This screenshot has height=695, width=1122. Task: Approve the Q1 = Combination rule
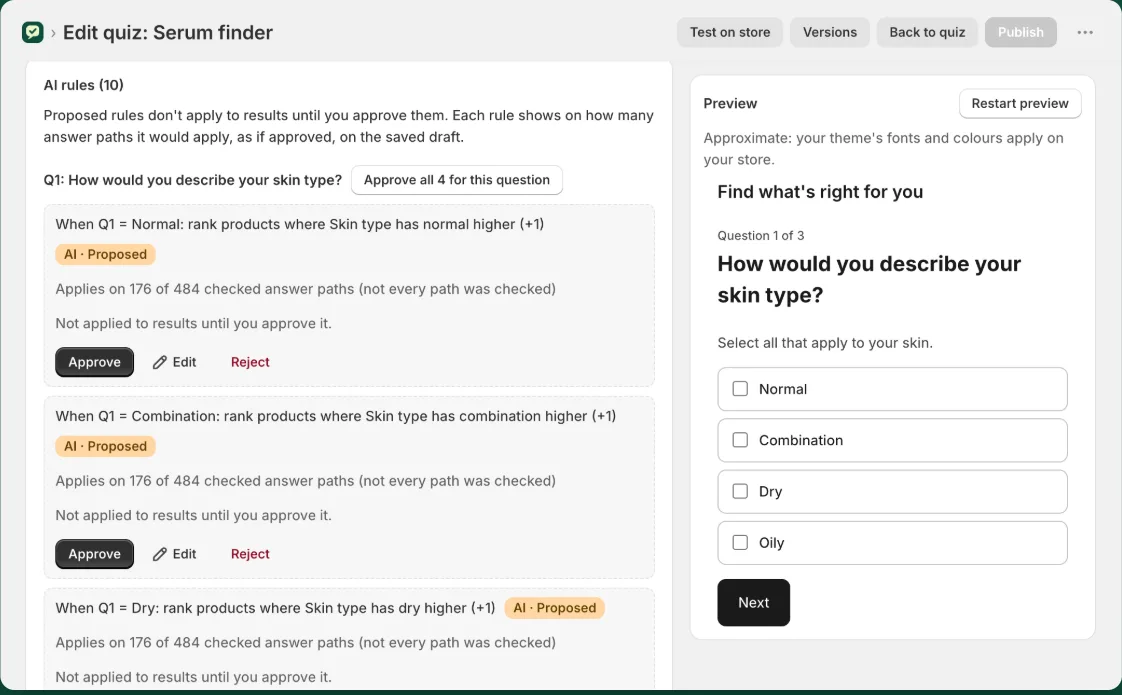(x=94, y=554)
